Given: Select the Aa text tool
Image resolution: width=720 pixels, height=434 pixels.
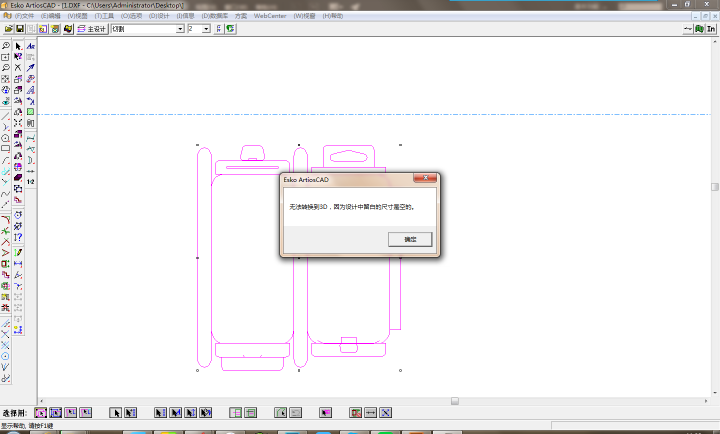Looking at the screenshot, I should [x=30, y=46].
